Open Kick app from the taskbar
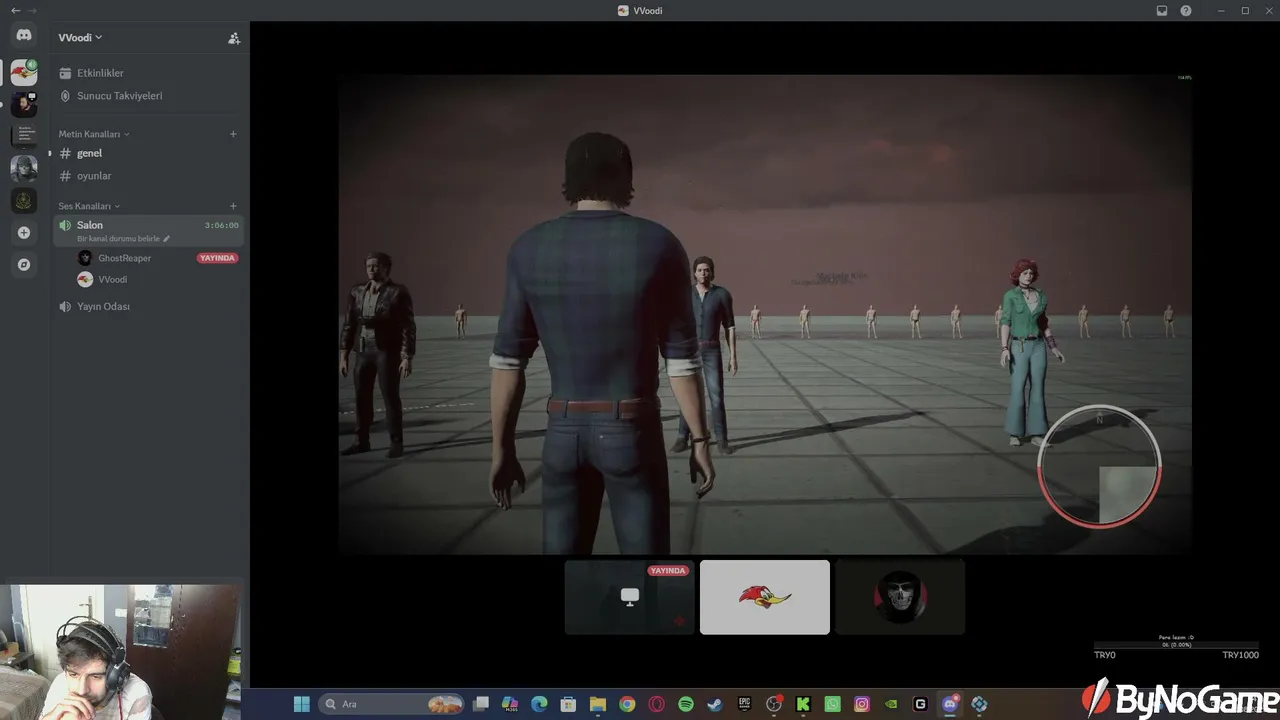The width and height of the screenshot is (1280, 720). tap(803, 704)
